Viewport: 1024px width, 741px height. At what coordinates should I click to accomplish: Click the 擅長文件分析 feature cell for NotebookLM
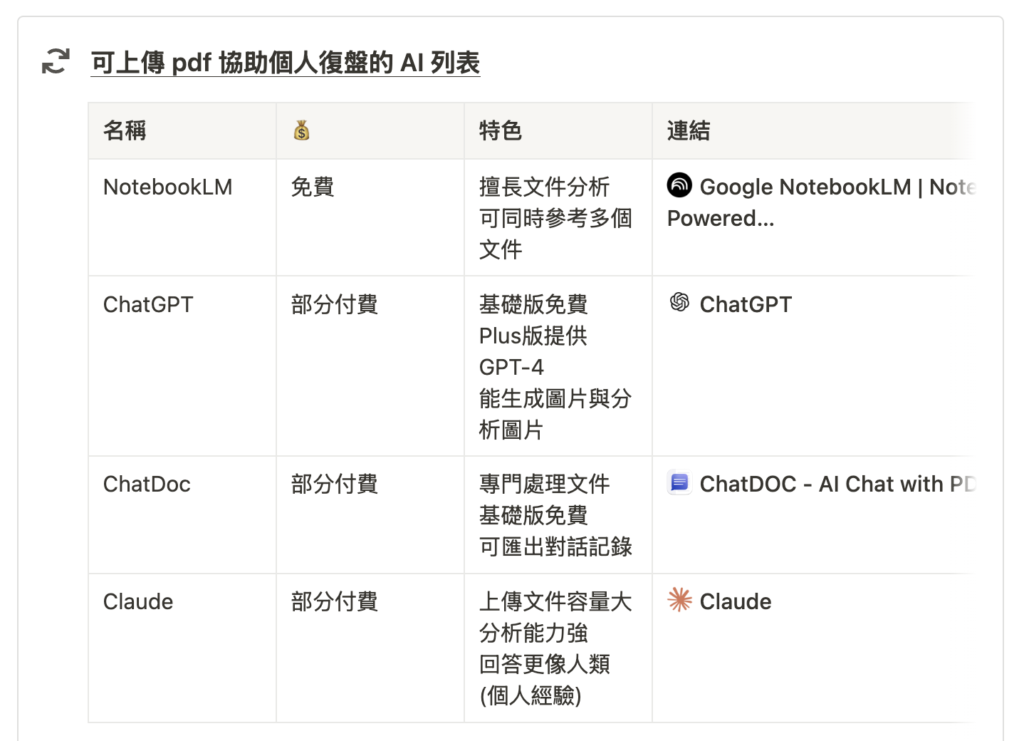[x=558, y=217]
